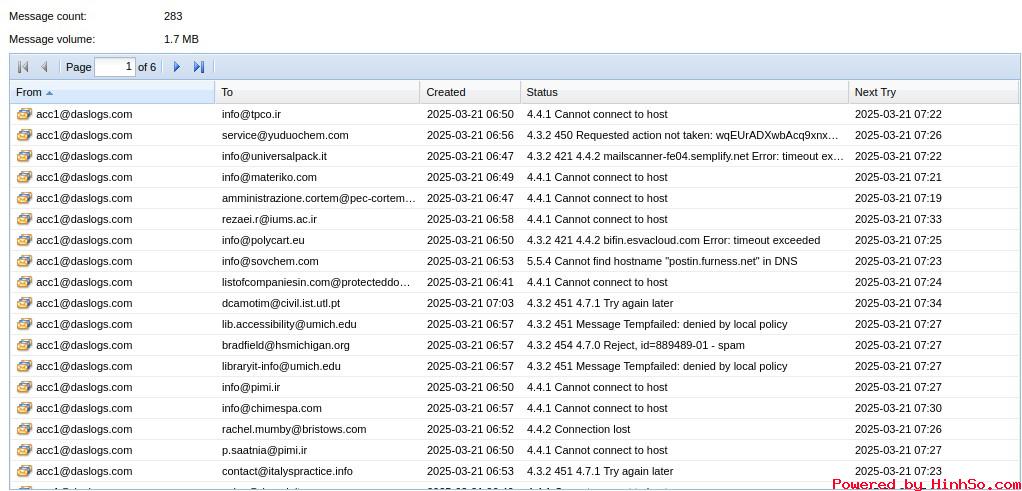This screenshot has height=491, width=1022.
Task: Sort by the To column header
Action: [317, 92]
